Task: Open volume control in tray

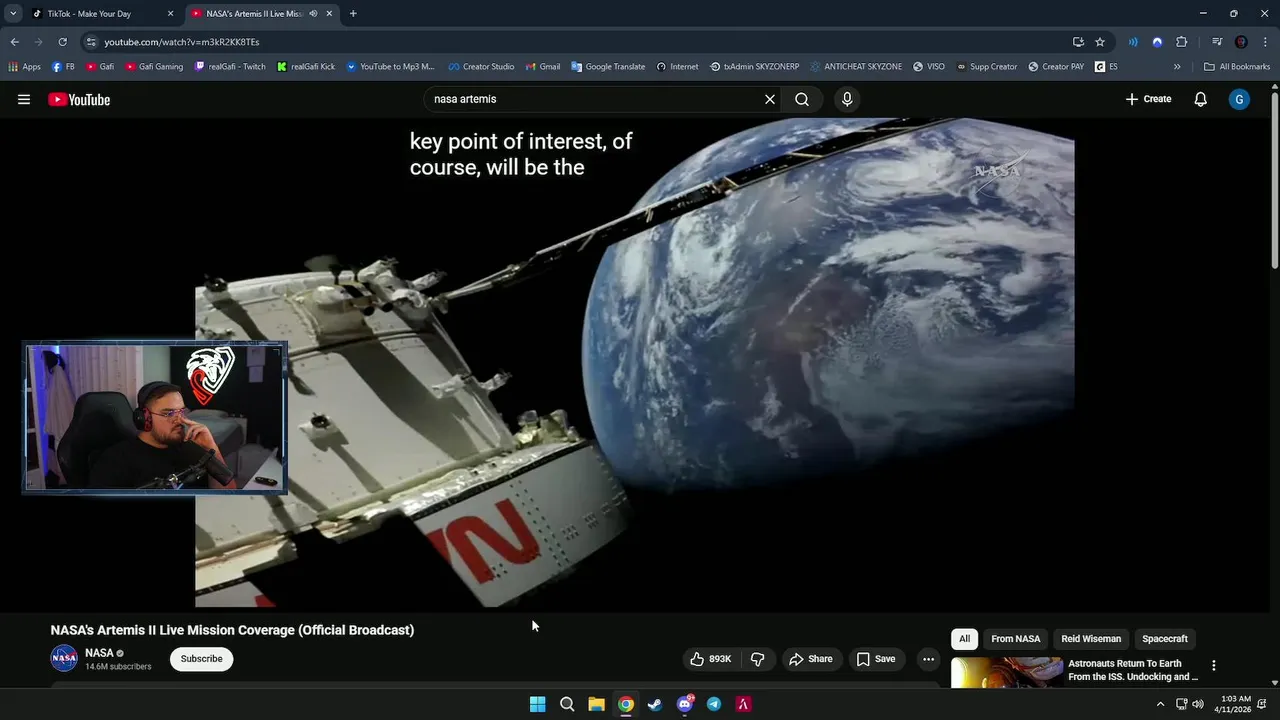Action: (x=1198, y=704)
